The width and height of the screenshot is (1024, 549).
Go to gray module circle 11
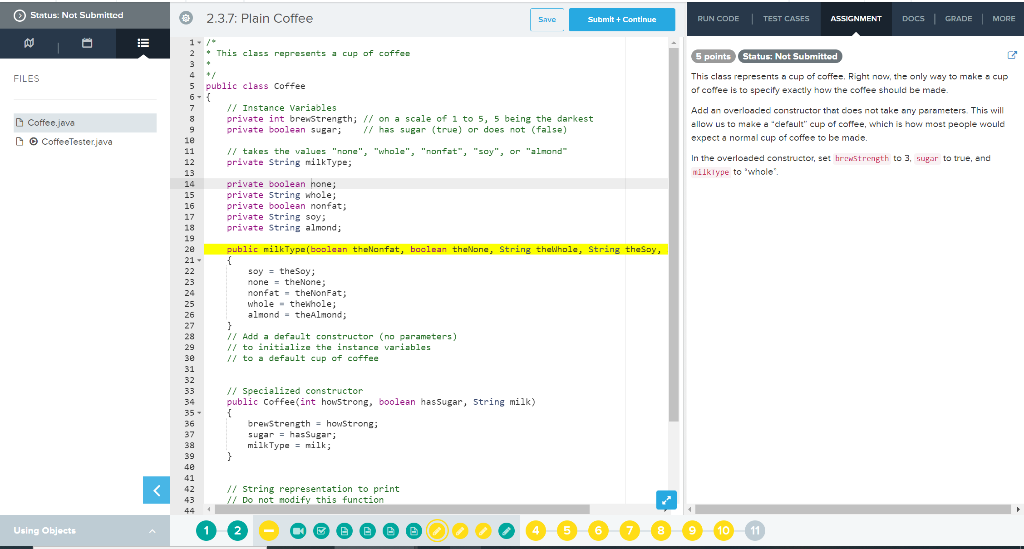click(755, 531)
